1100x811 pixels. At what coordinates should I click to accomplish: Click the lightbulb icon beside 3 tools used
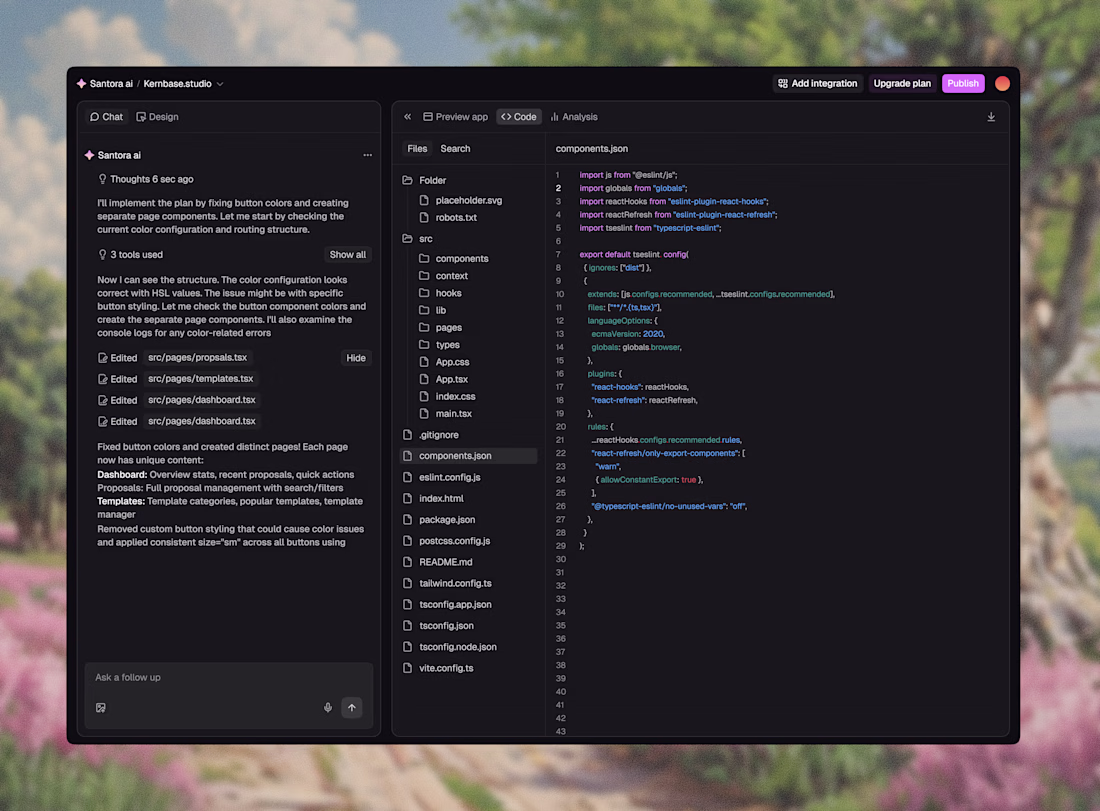point(102,255)
